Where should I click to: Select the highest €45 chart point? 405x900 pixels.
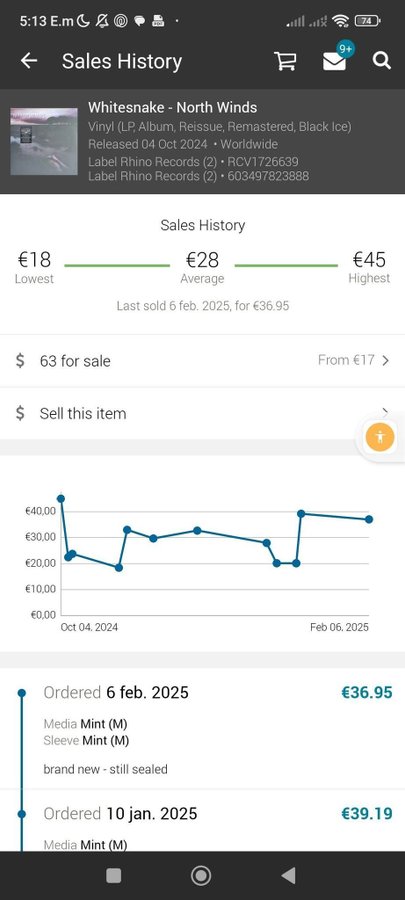tap(61, 499)
